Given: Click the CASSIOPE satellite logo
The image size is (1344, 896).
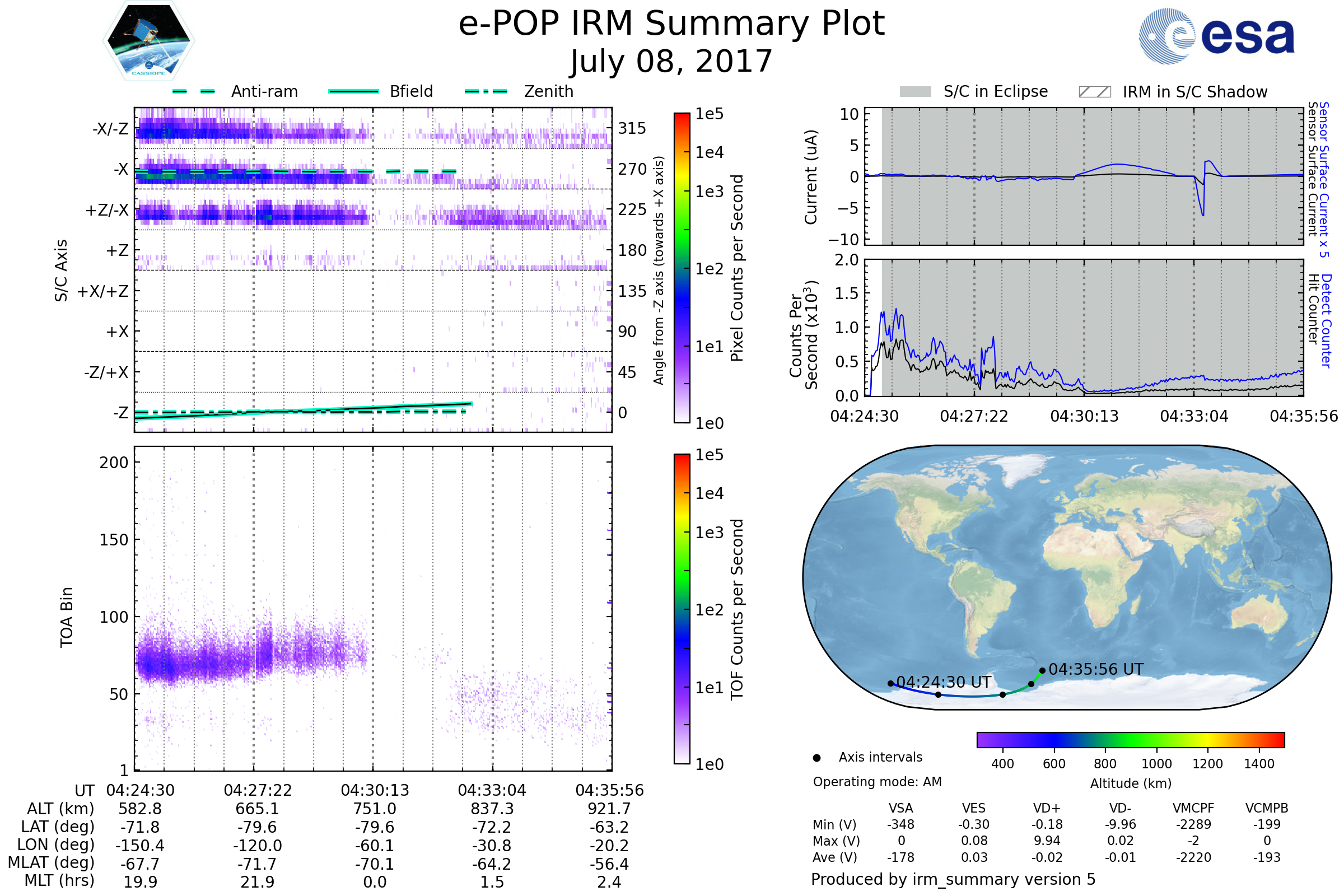Looking at the screenshot, I should point(148,40).
